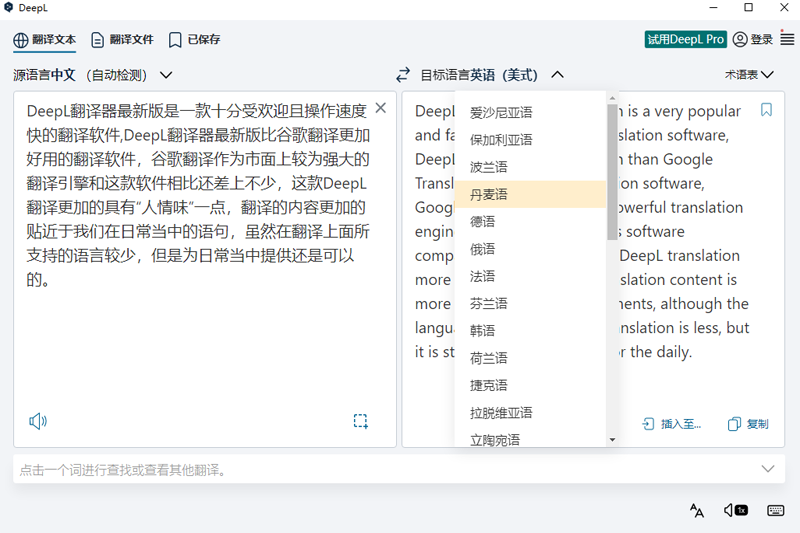Clear source text with the X icon

tap(381, 108)
